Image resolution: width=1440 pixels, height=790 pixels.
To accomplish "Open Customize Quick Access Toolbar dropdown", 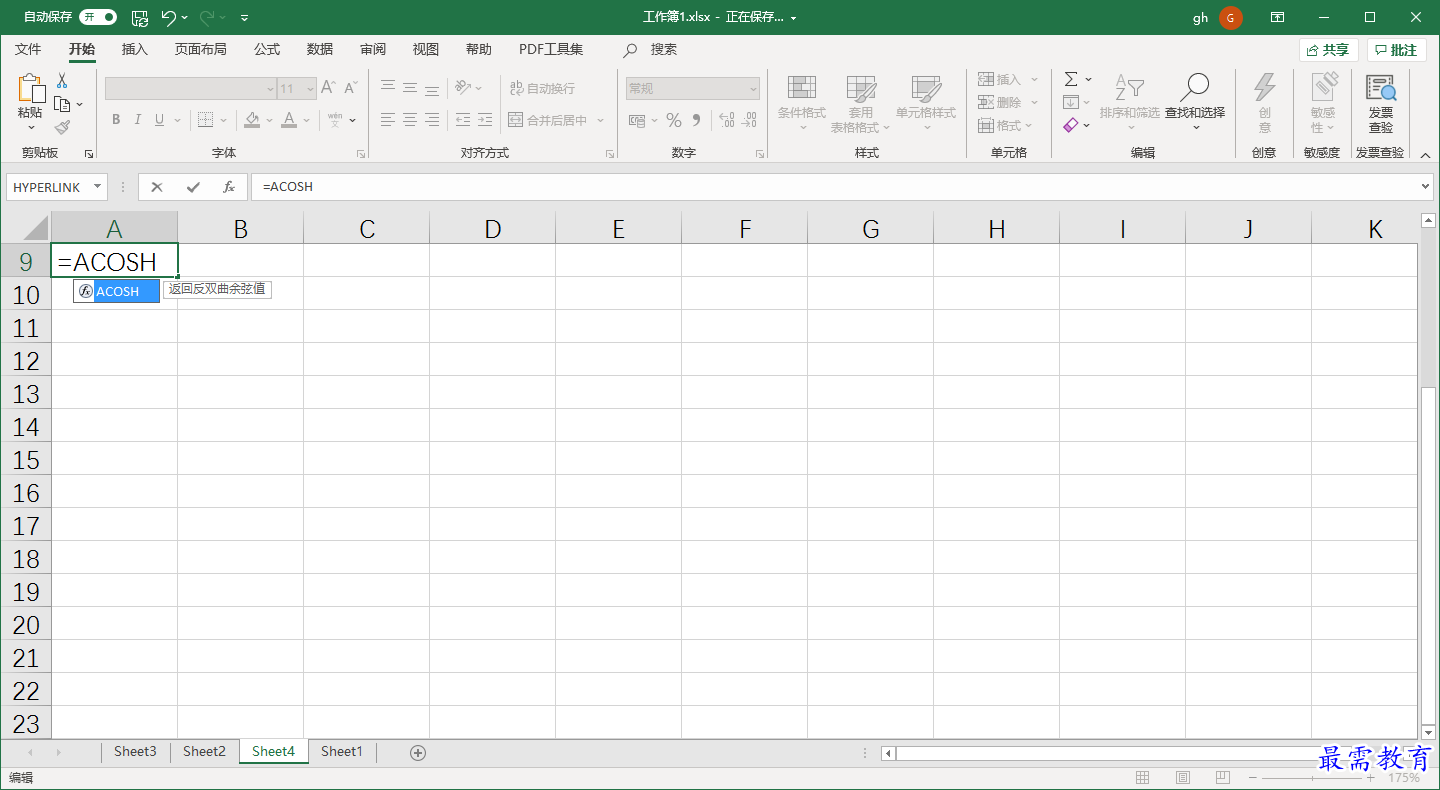I will click(245, 18).
